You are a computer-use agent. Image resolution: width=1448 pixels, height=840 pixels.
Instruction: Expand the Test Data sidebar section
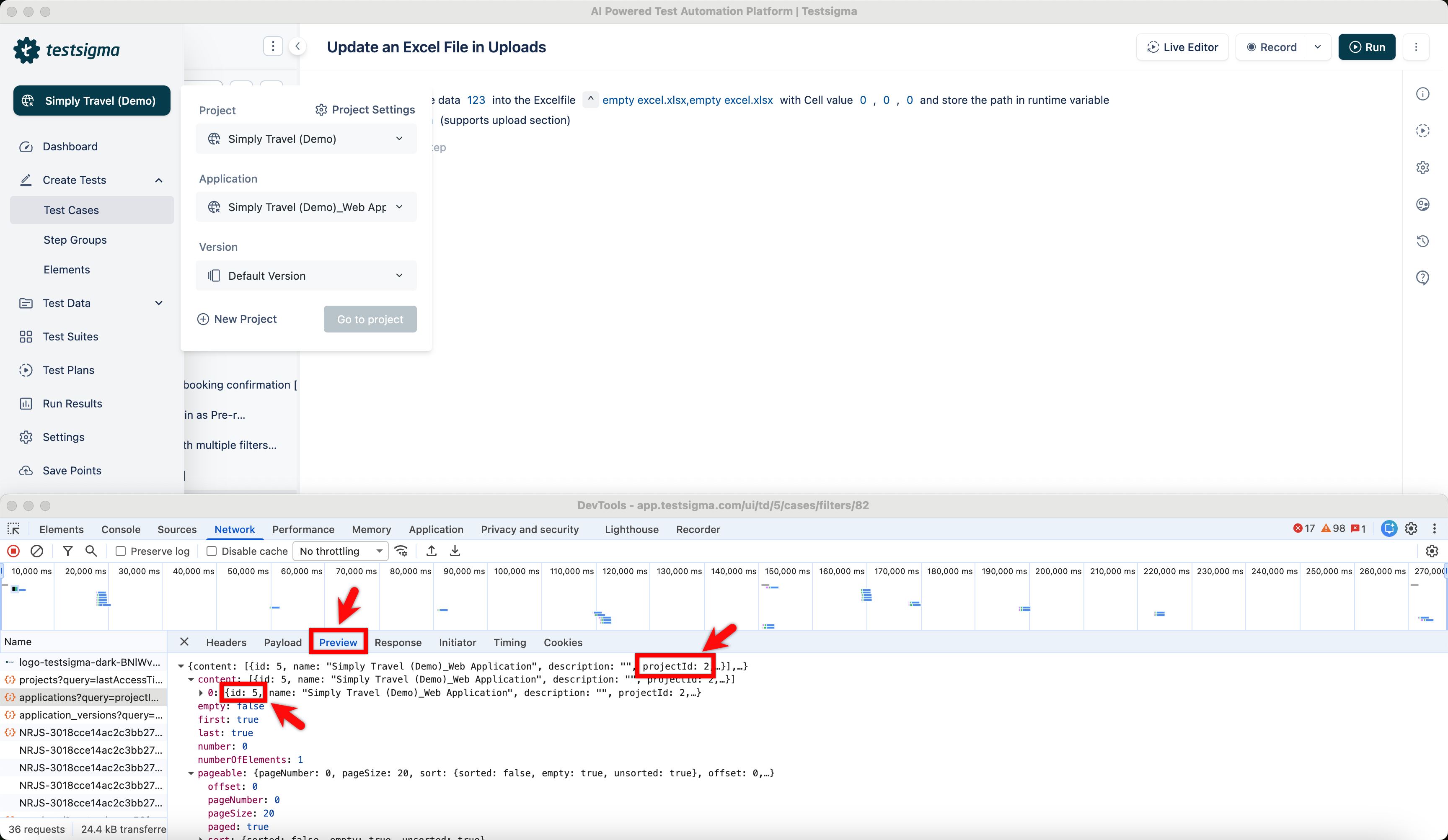coord(159,303)
